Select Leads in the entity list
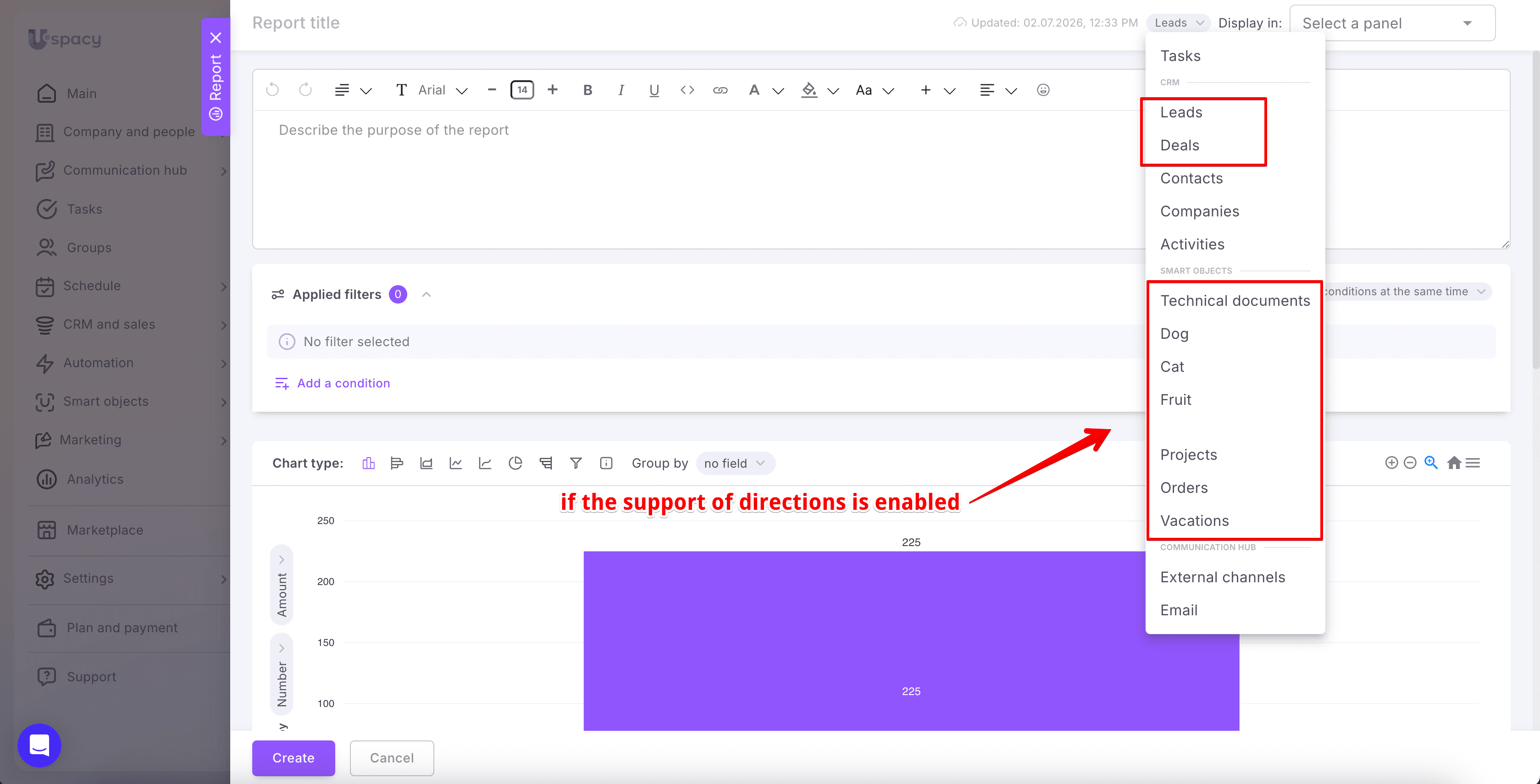1540x784 pixels. 1235,112
